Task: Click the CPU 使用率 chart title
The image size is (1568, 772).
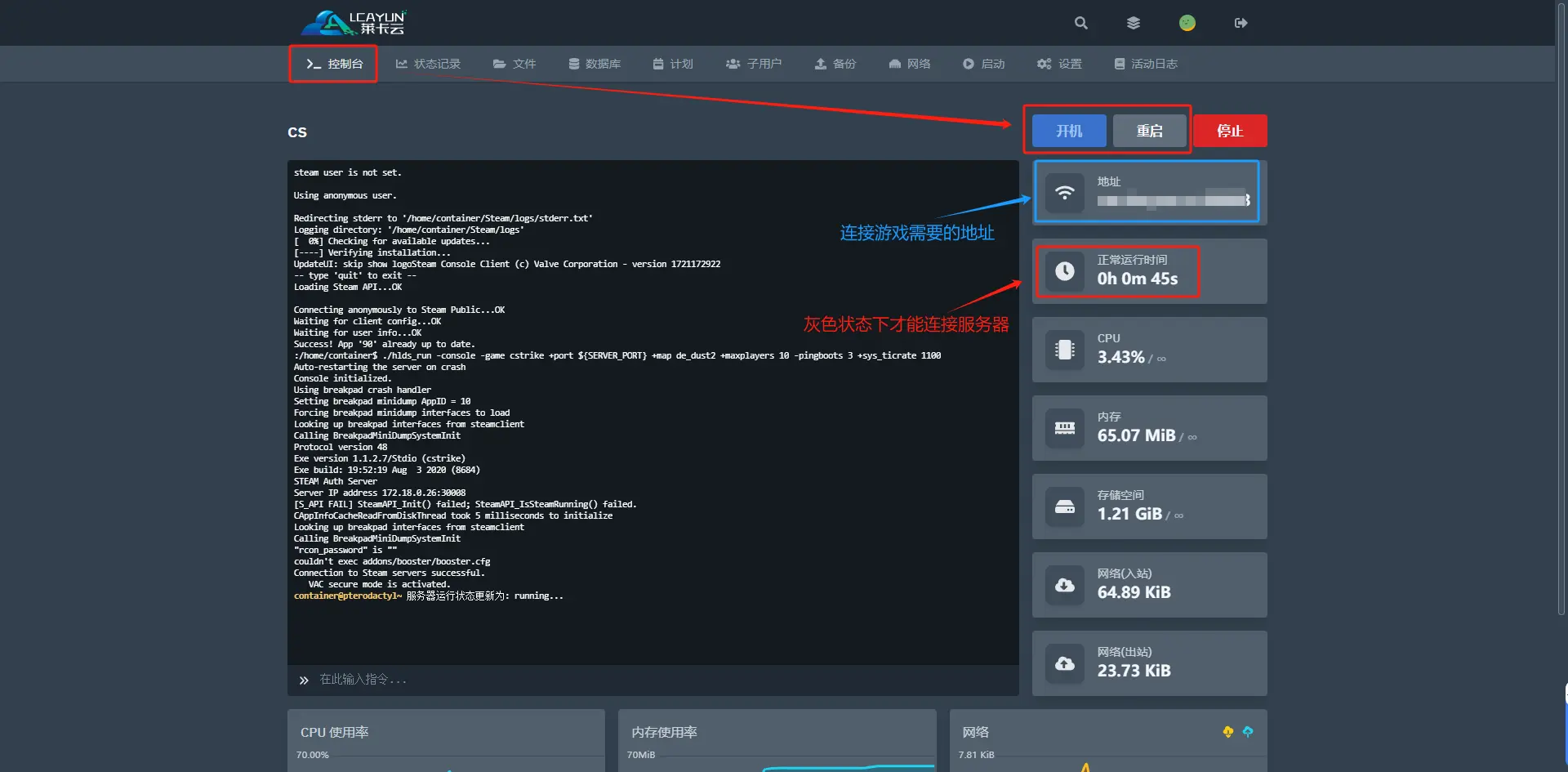Action: 334,732
